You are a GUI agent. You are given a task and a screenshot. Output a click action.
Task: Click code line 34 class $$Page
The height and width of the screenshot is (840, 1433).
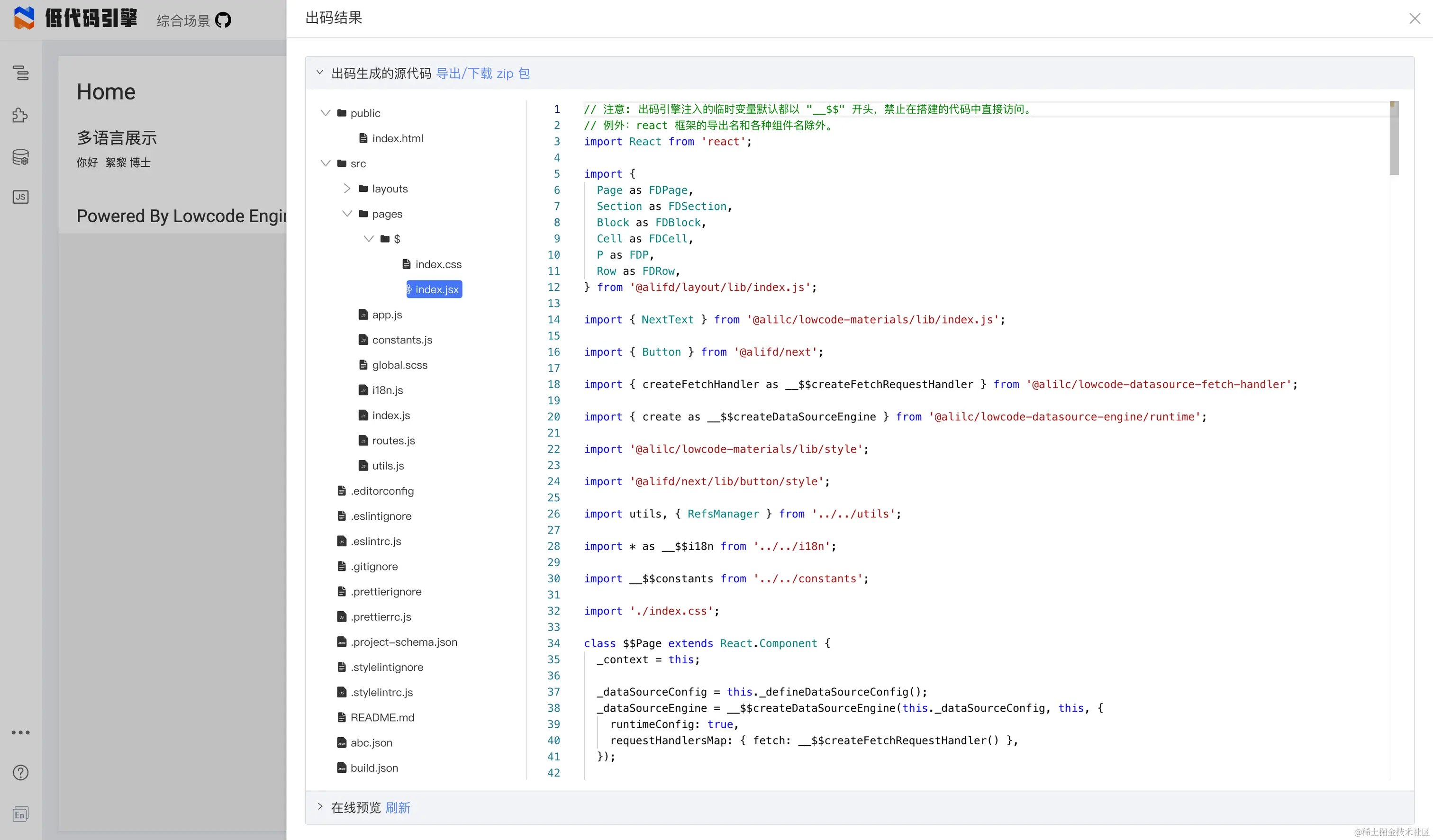[x=707, y=643]
